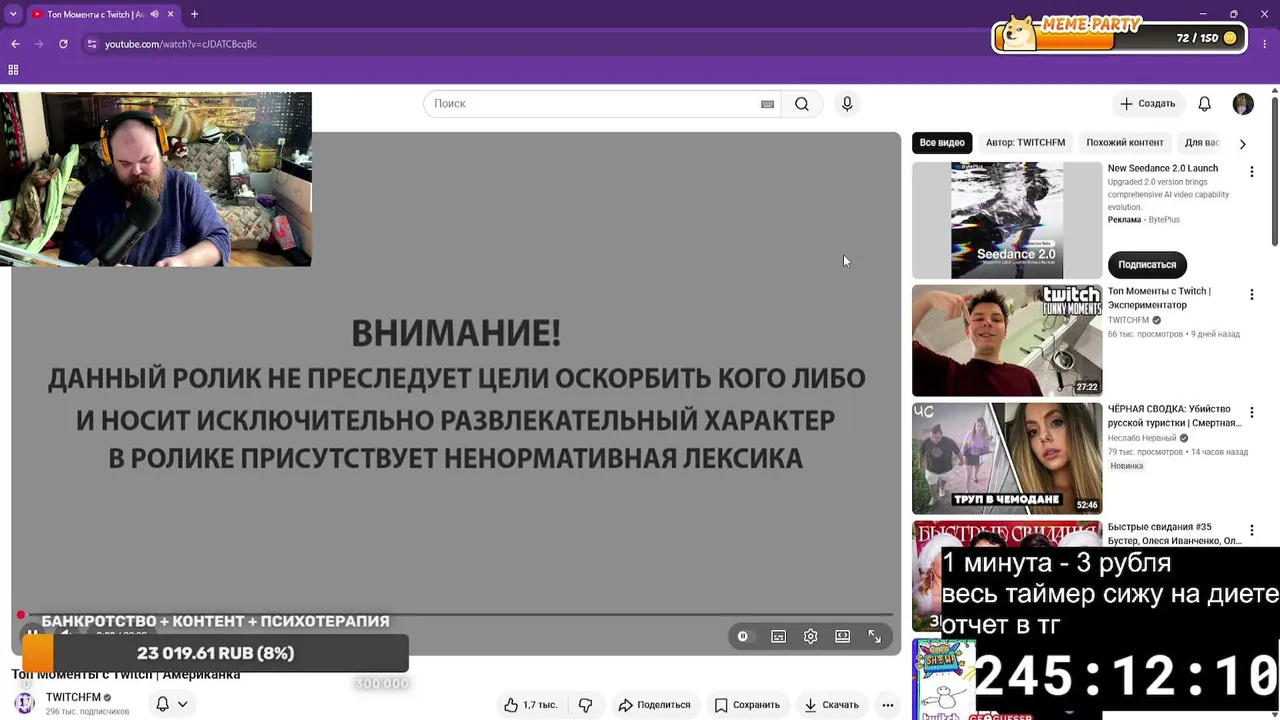Like the video with 1,7 тыс. likes

point(530,705)
